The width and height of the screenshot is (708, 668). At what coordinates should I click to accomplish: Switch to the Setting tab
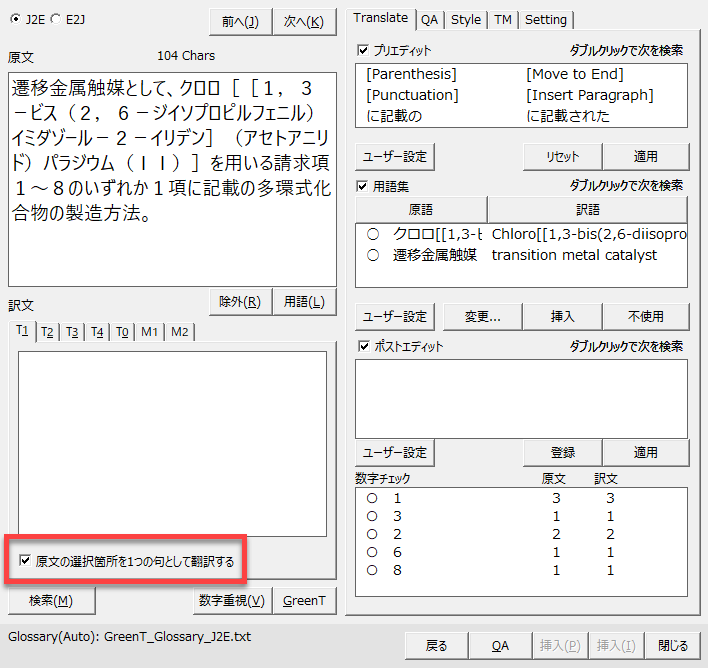(545, 19)
